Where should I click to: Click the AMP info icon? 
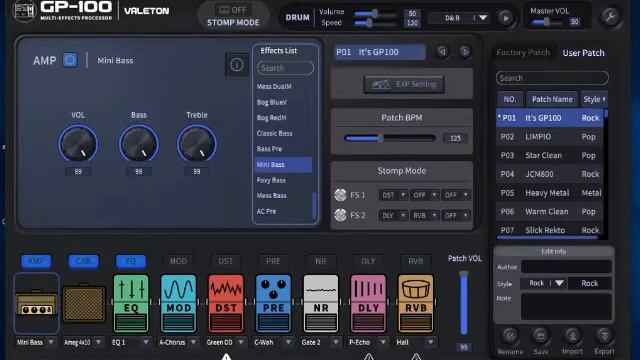(237, 64)
